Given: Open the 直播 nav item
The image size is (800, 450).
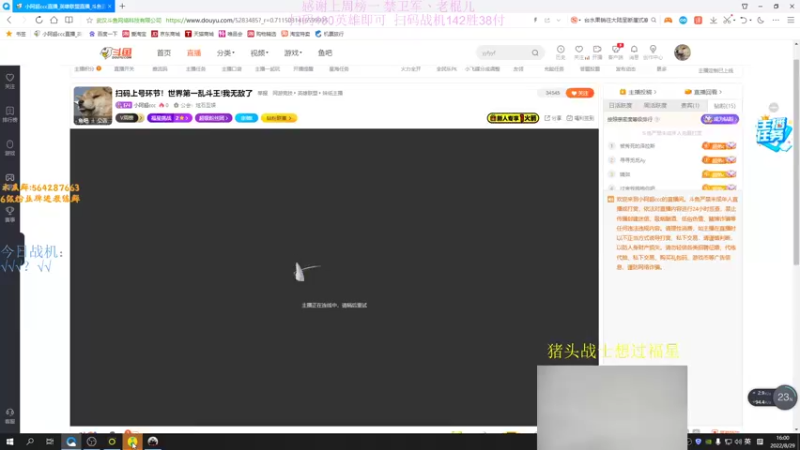Looking at the screenshot, I should click(x=194, y=53).
